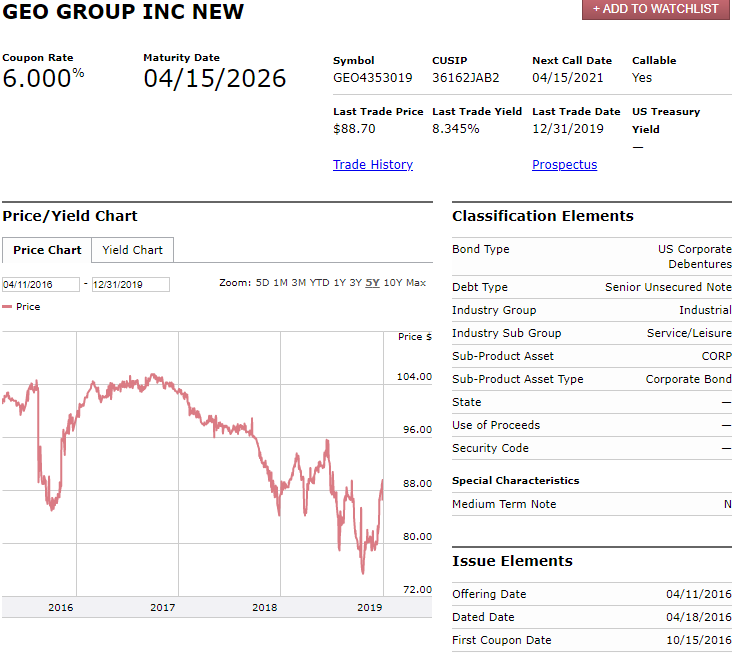Click the Senior Unsecured Note debt type value
This screenshot has width=738, height=653.
[x=668, y=287]
